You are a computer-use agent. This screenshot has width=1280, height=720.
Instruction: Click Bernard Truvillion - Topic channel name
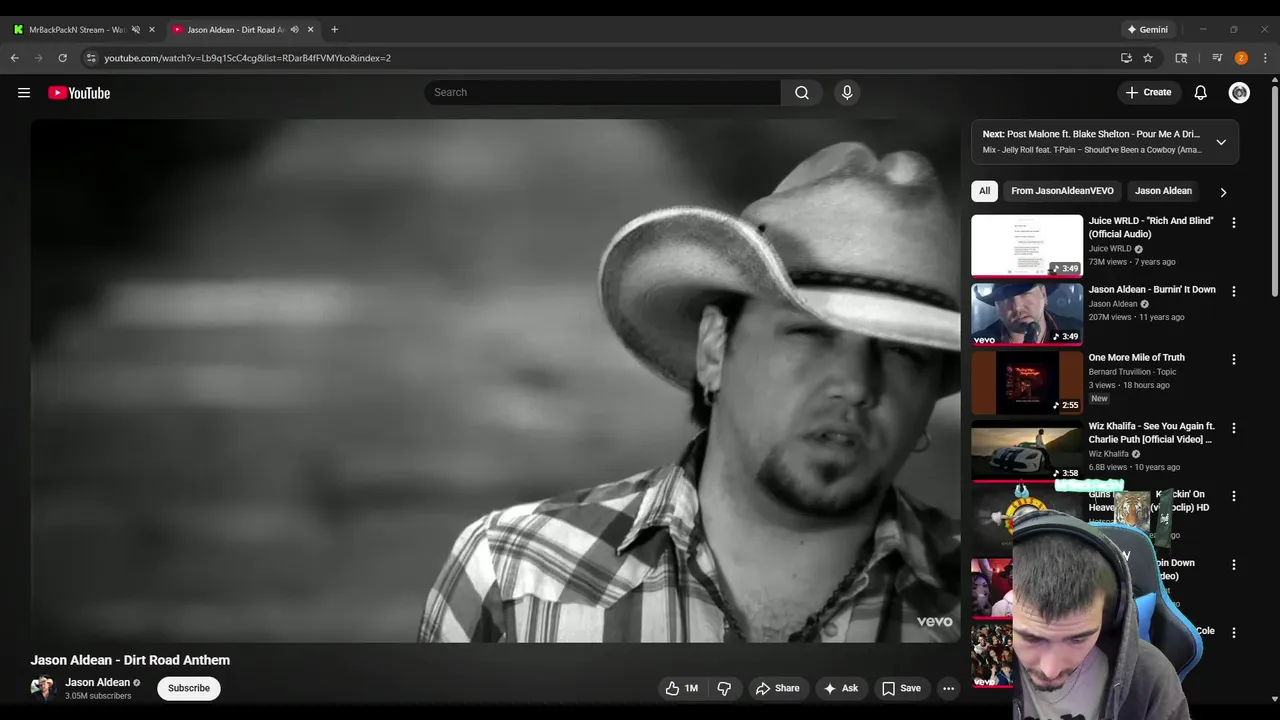point(1132,372)
